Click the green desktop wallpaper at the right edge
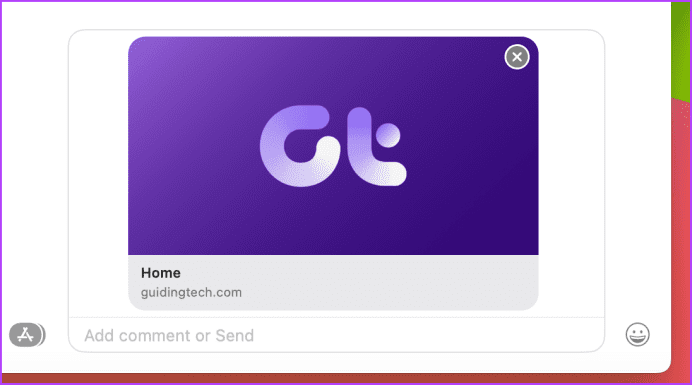The width and height of the screenshot is (692, 385). point(681,49)
